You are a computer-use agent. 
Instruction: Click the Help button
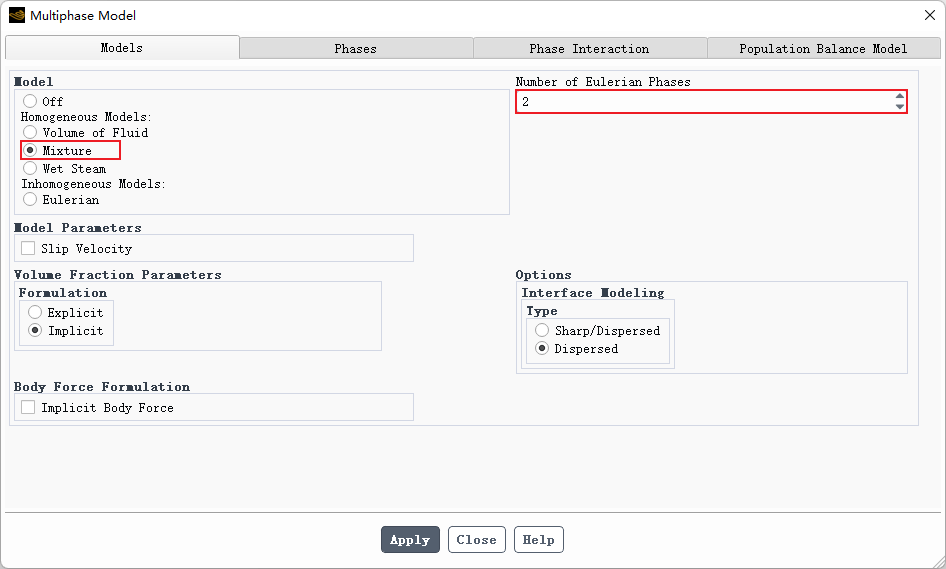pyautogui.click(x=538, y=540)
